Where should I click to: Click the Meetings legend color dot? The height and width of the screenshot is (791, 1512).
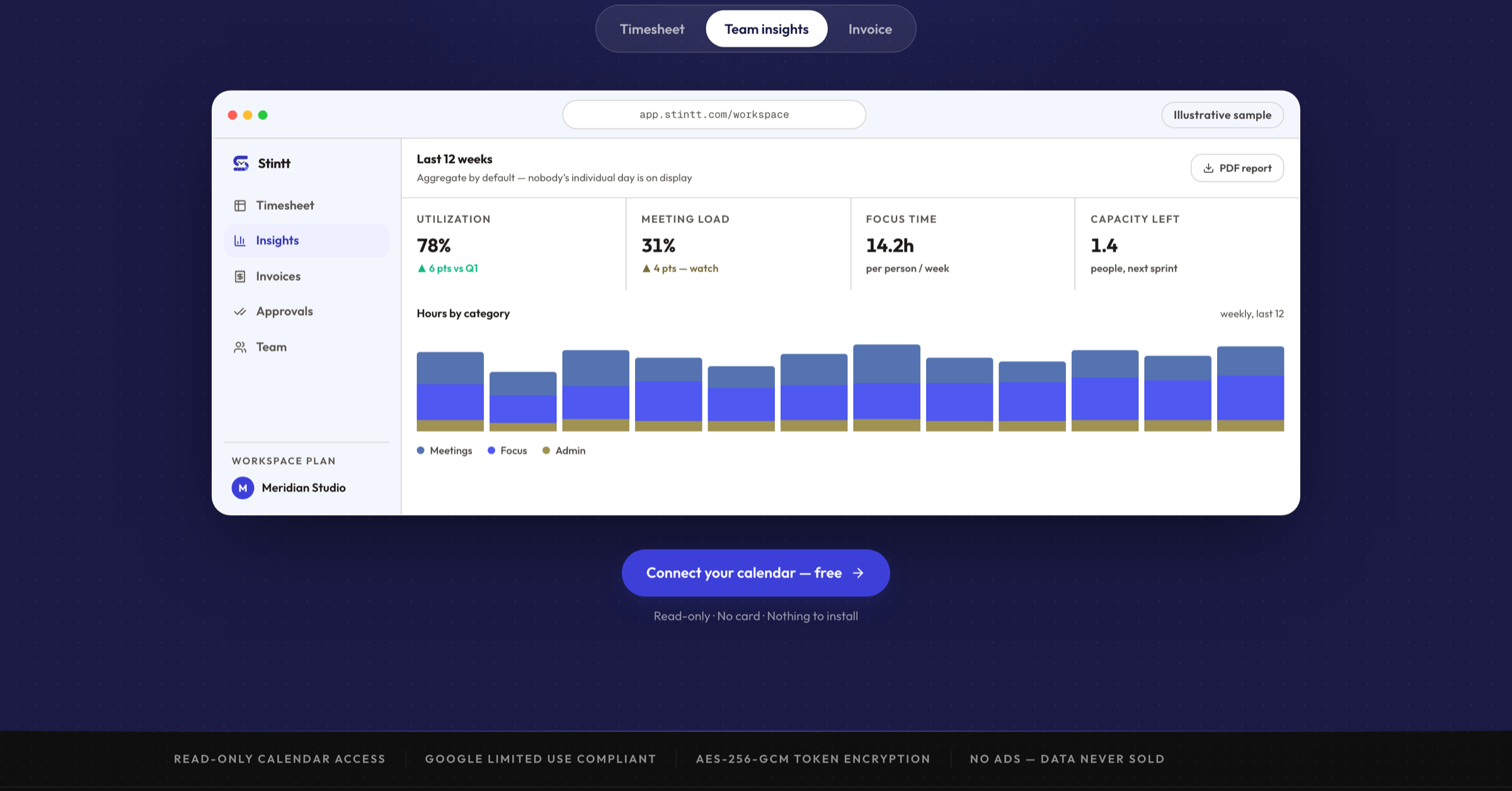(421, 450)
